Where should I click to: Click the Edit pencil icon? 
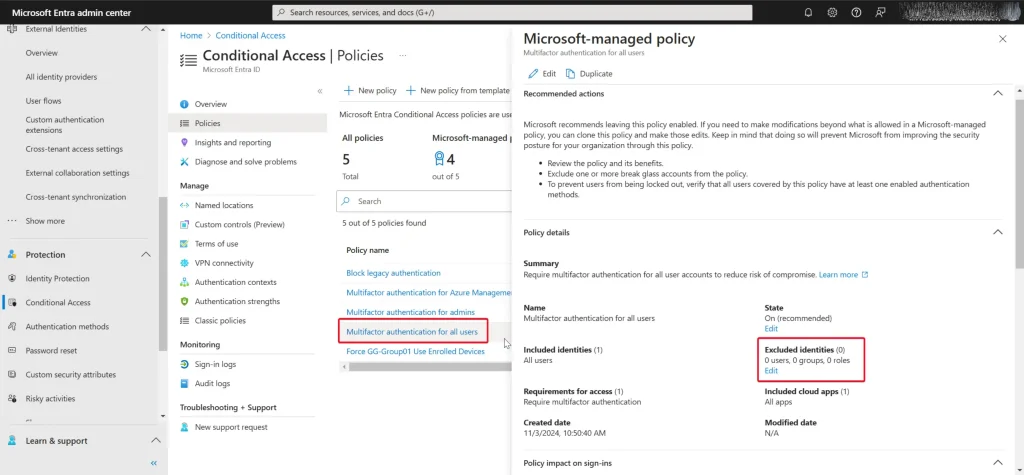click(533, 74)
